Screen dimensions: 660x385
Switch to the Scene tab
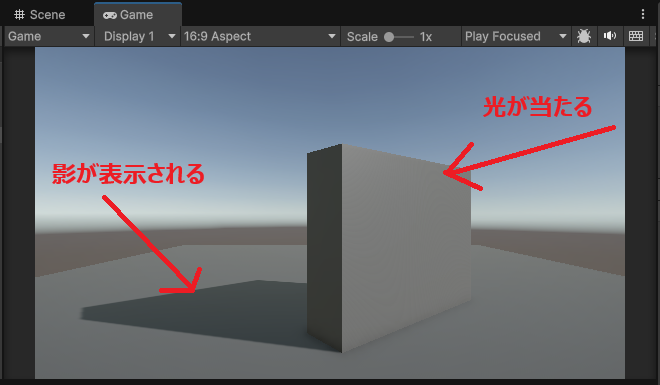pyautogui.click(x=40, y=15)
